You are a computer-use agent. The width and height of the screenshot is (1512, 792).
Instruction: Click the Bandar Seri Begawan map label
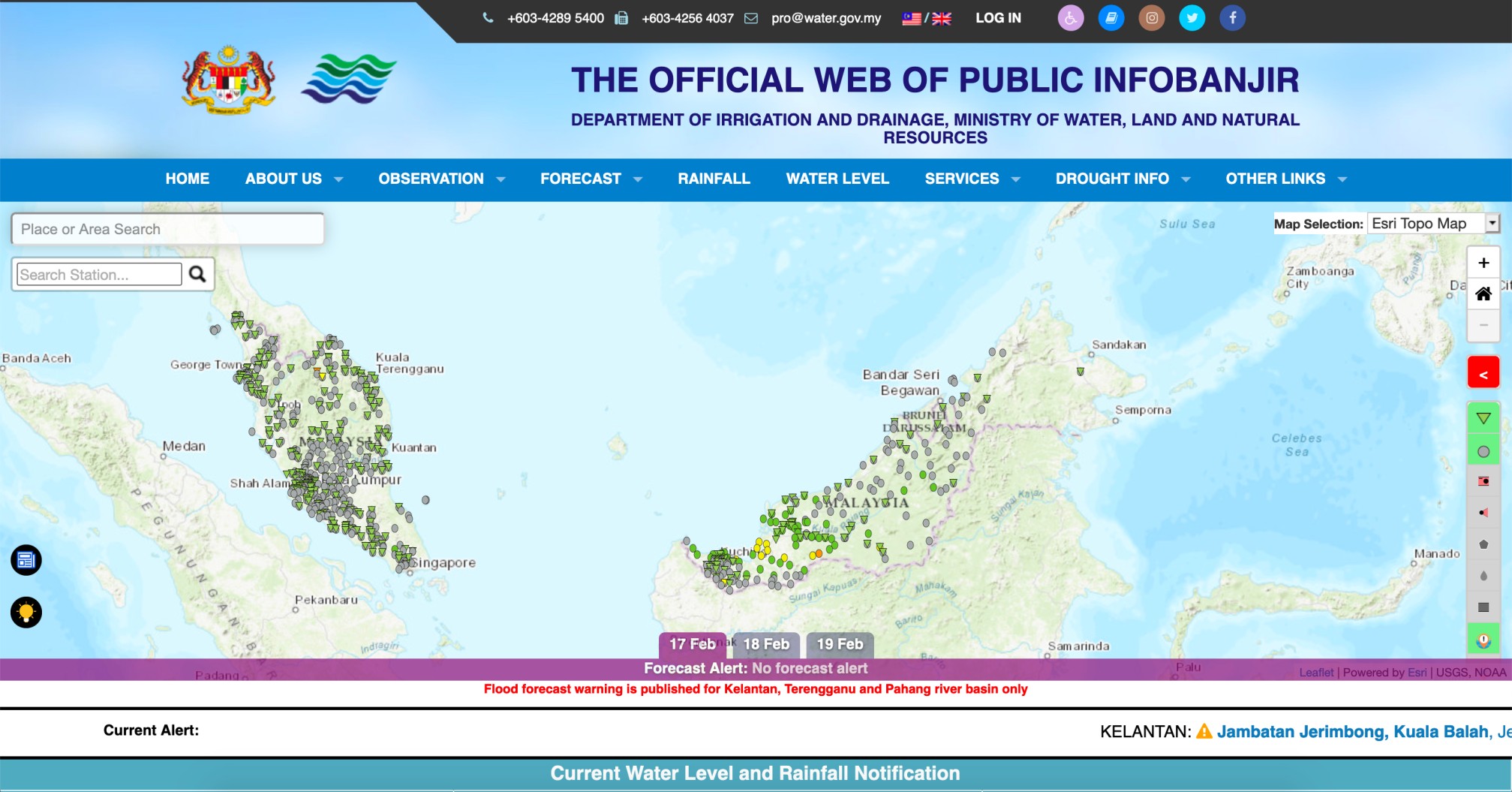pyautogui.click(x=901, y=382)
